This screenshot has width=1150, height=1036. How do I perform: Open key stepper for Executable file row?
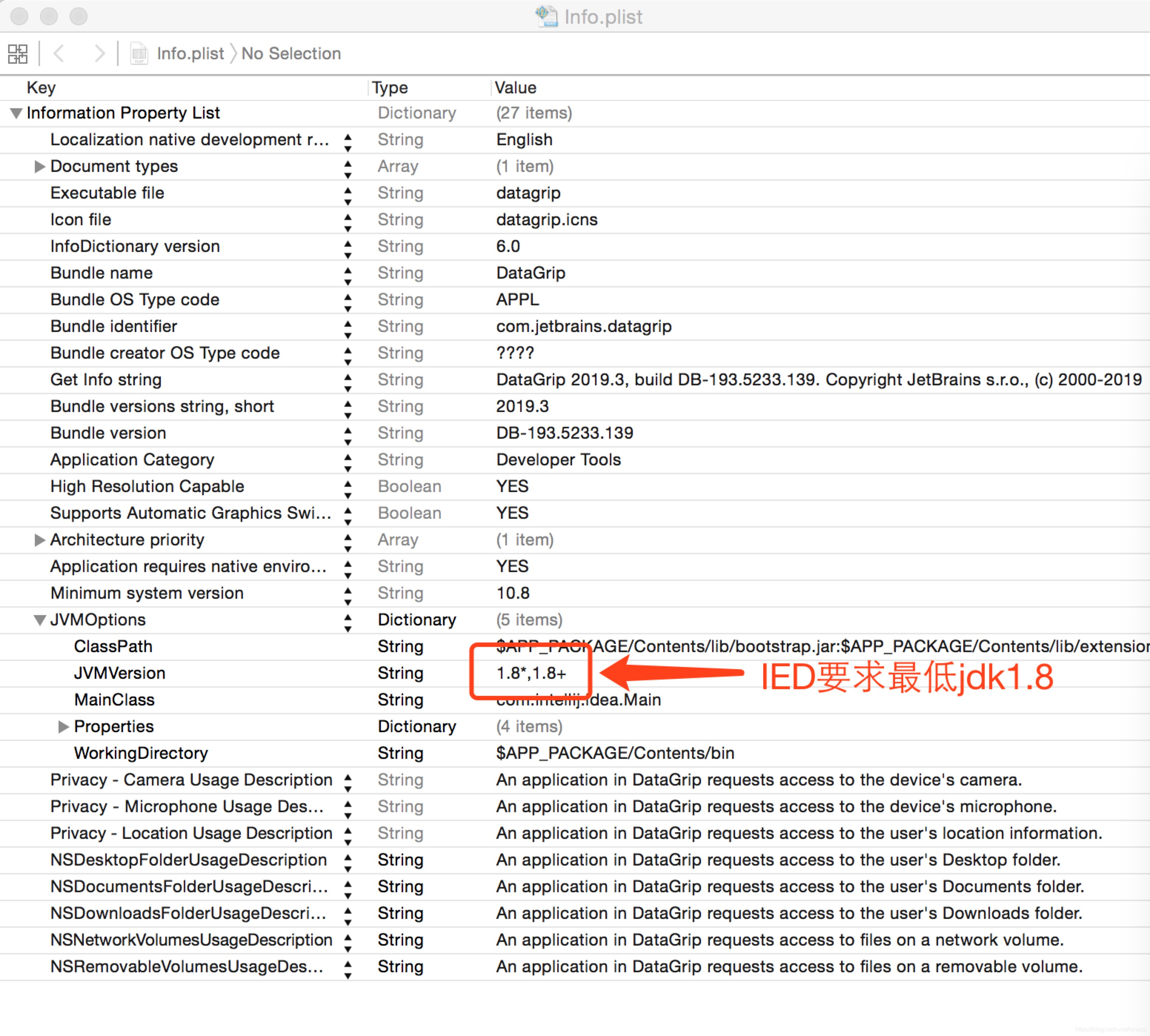(x=348, y=196)
